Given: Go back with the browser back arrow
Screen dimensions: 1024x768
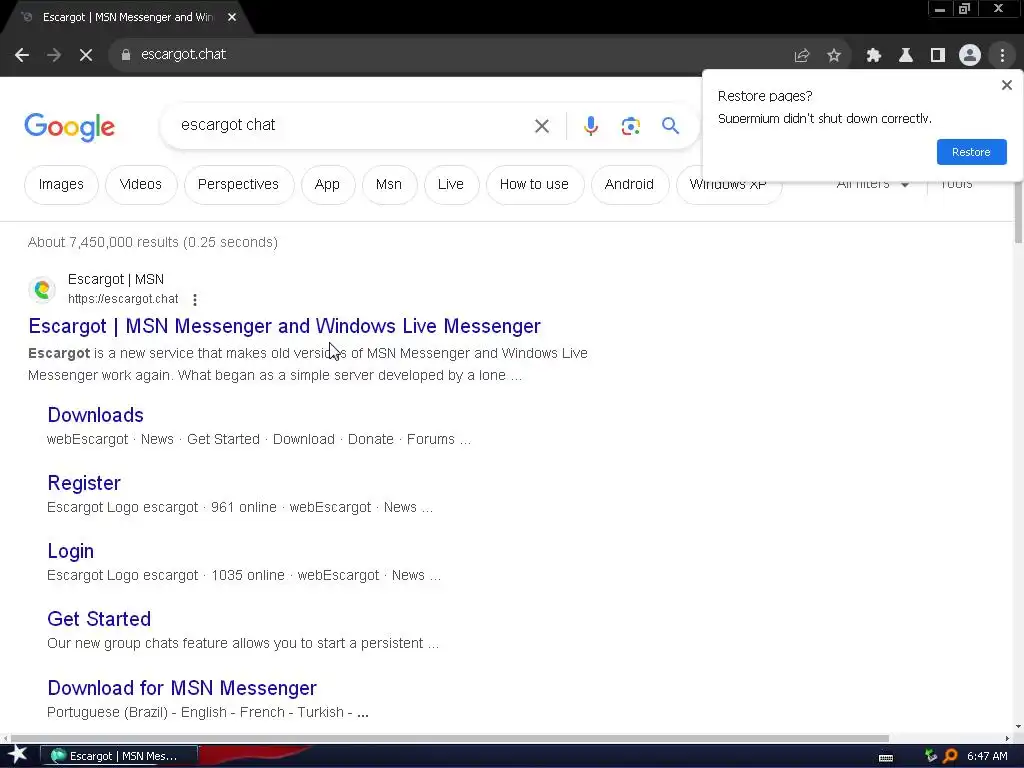Looking at the screenshot, I should click(x=22, y=55).
